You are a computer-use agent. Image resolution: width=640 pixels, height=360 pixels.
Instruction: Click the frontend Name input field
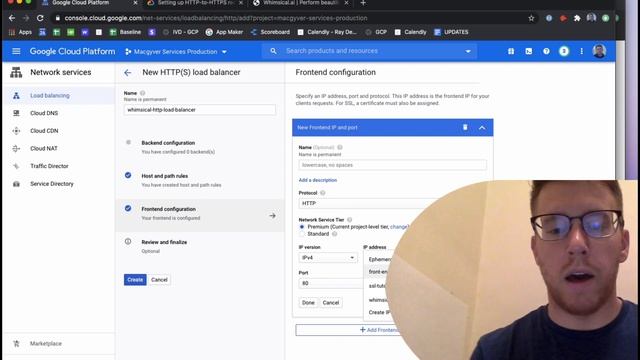click(x=392, y=165)
